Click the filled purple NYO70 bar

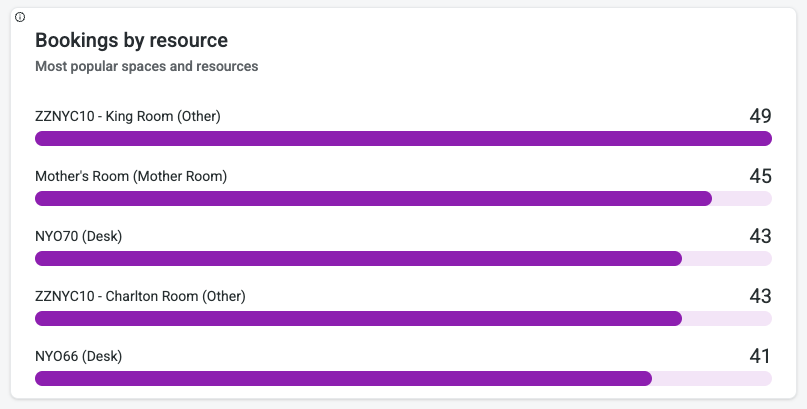pos(358,259)
